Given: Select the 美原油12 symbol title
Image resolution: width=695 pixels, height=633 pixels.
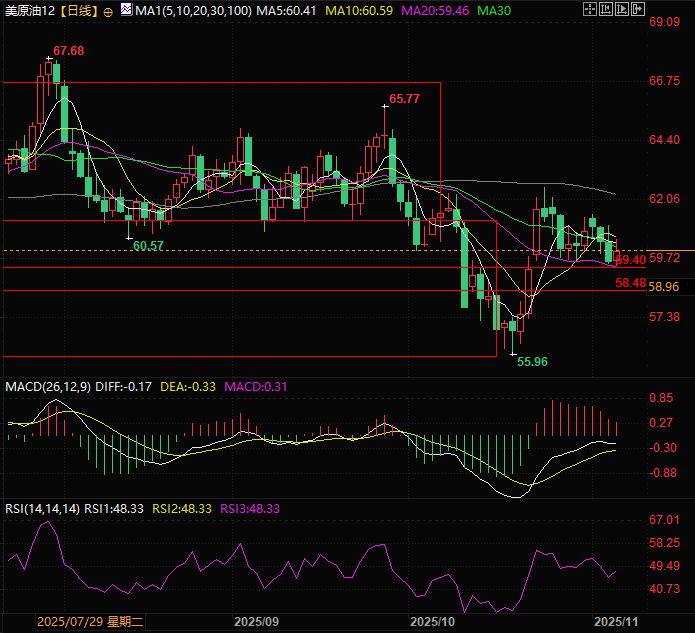Looking at the screenshot, I should click(x=28, y=11).
